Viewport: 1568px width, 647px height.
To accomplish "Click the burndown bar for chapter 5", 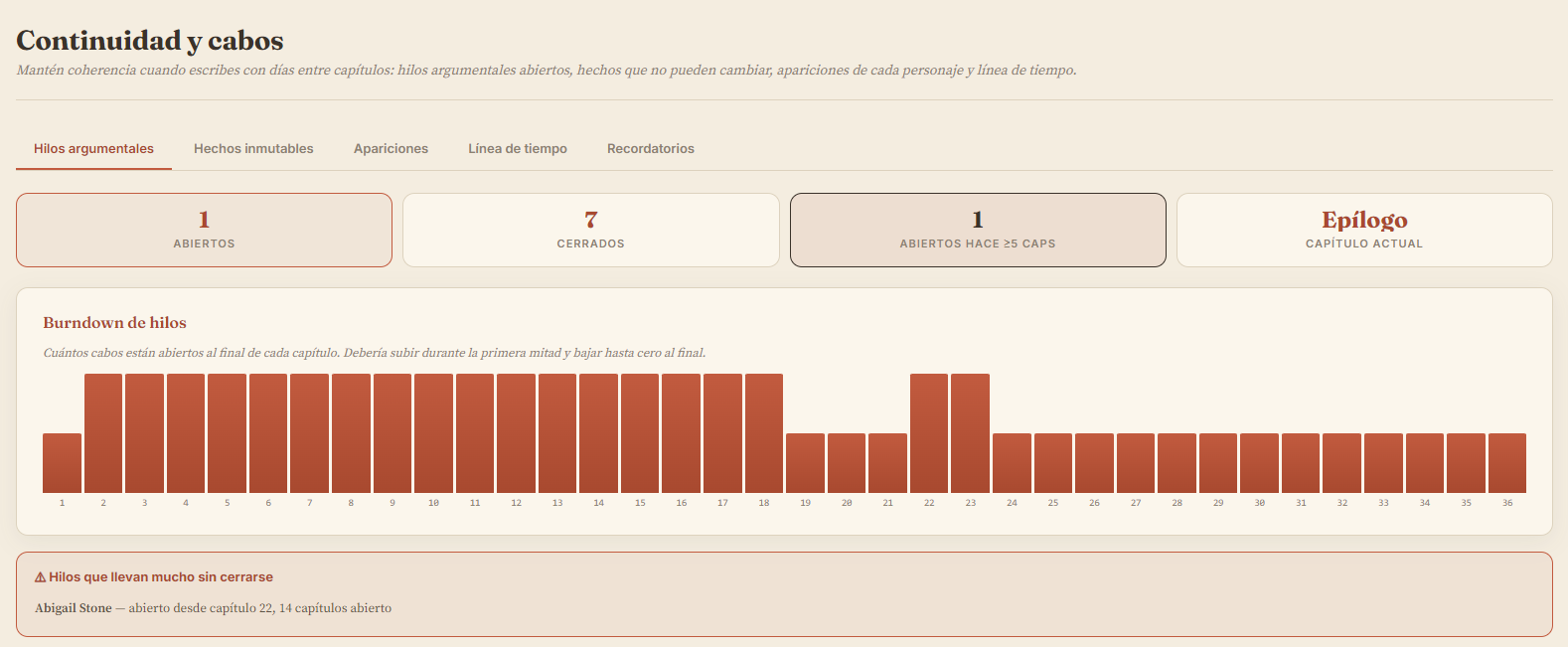I will point(227,433).
